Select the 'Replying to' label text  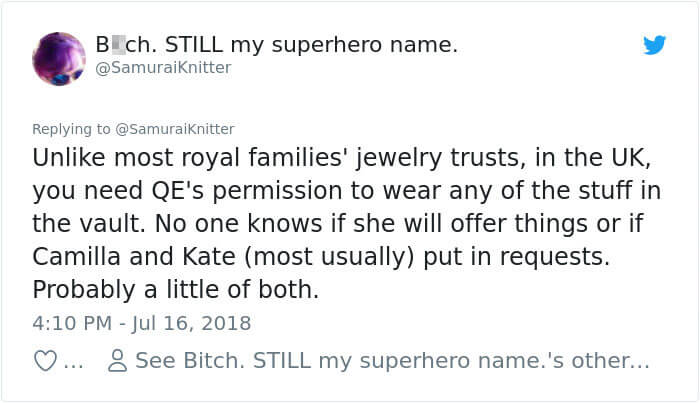point(71,129)
